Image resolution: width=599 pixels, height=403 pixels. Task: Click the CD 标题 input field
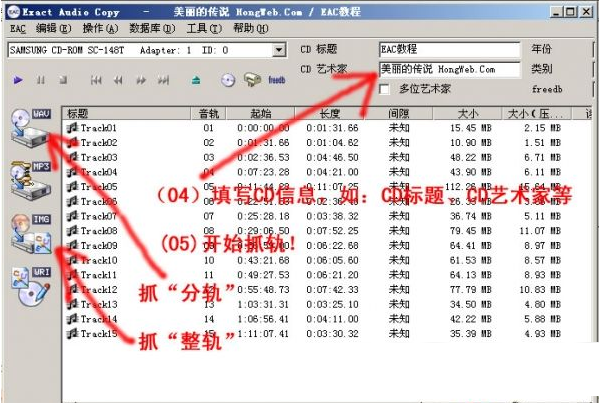click(x=450, y=50)
